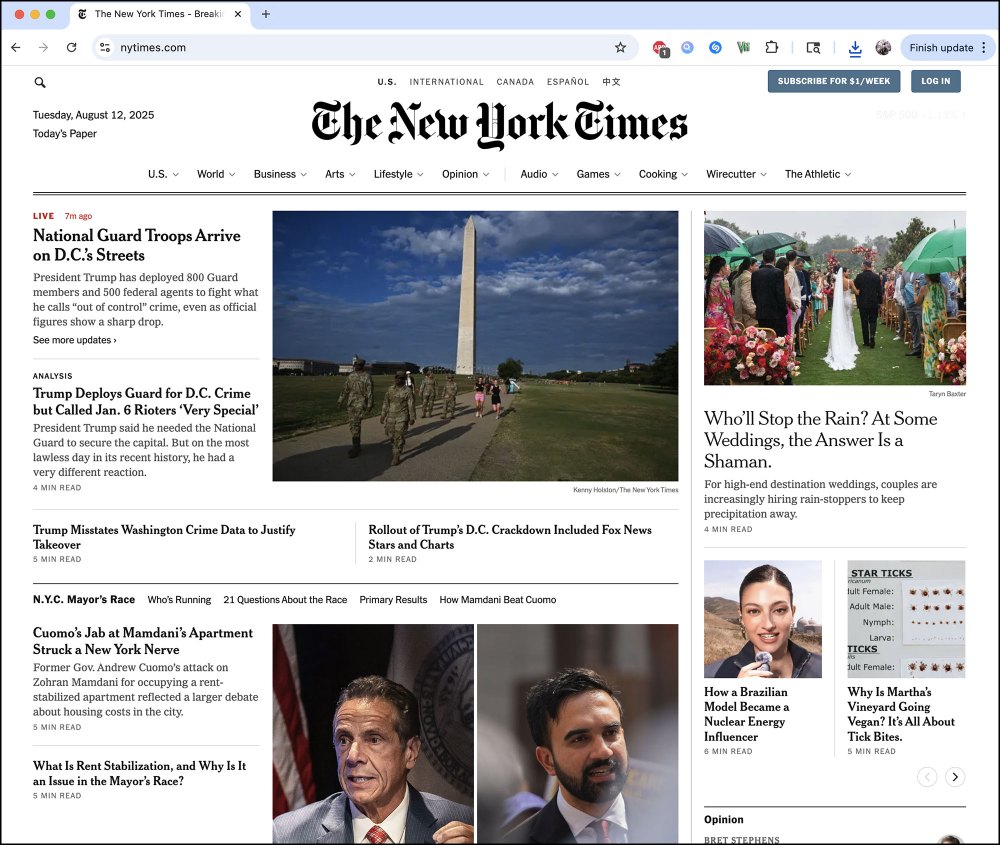This screenshot has width=1000, height=845.
Task: Click the green W extension icon
Action: click(x=743, y=47)
